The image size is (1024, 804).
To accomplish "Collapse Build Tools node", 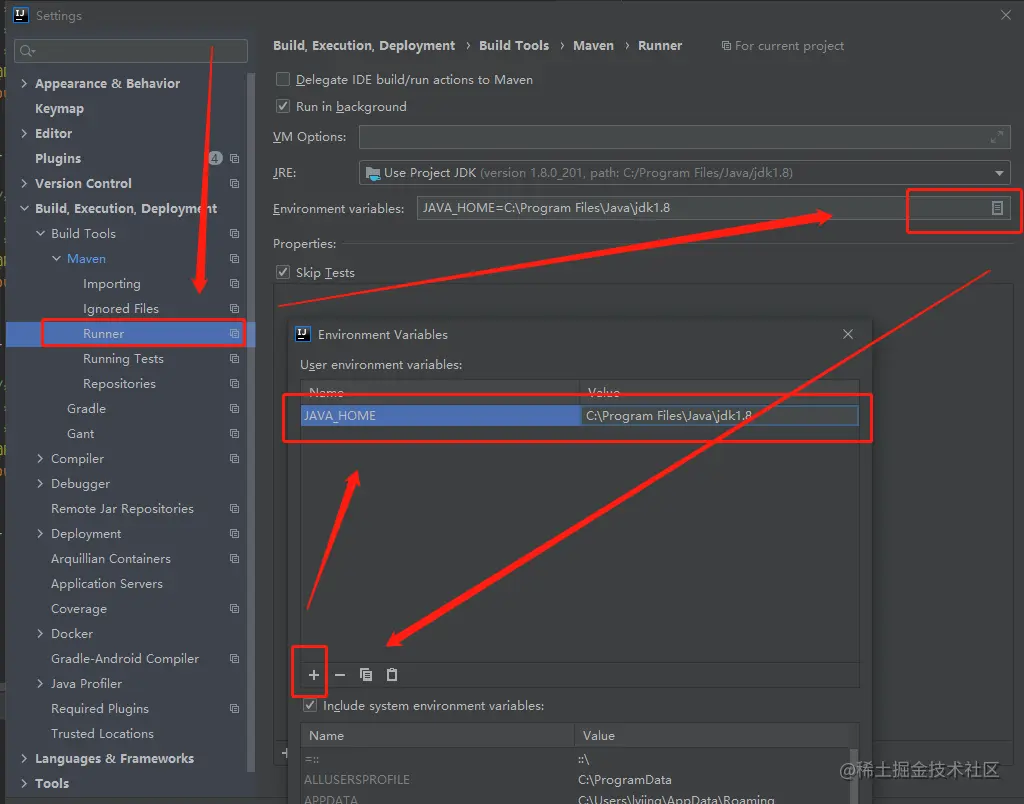I will pyautogui.click(x=40, y=233).
